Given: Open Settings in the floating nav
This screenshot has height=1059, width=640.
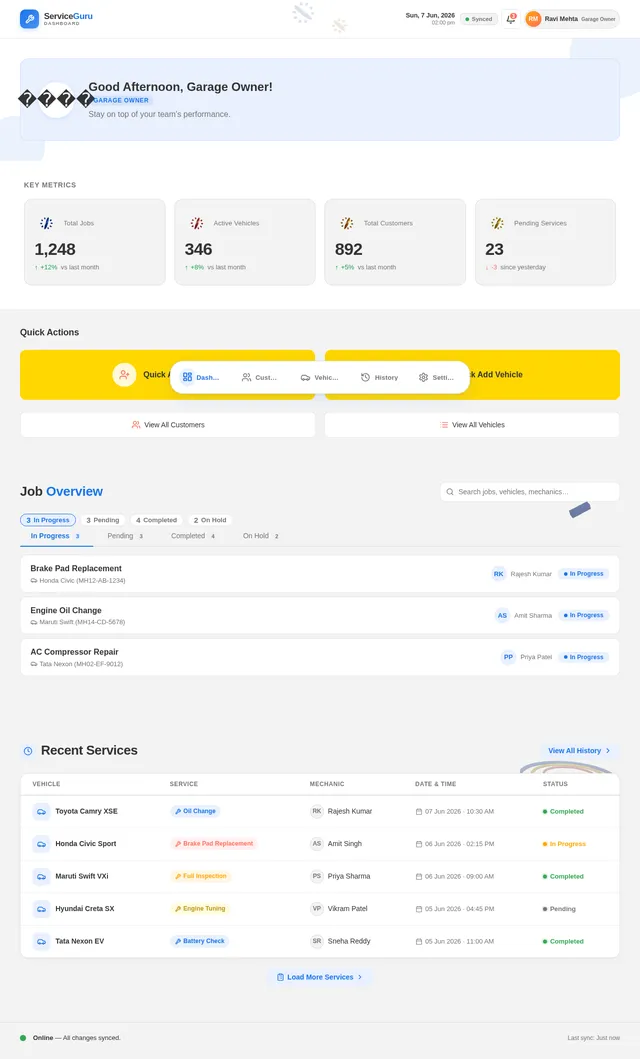Looking at the screenshot, I should (436, 378).
